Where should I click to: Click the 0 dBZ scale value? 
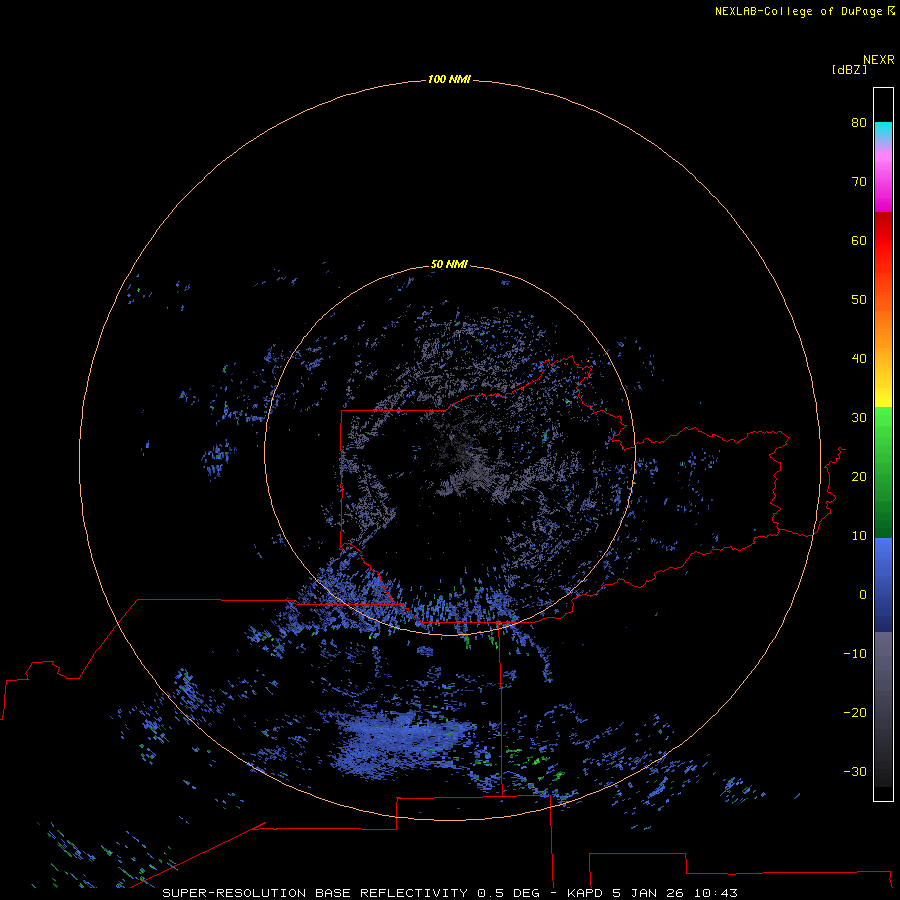point(863,595)
